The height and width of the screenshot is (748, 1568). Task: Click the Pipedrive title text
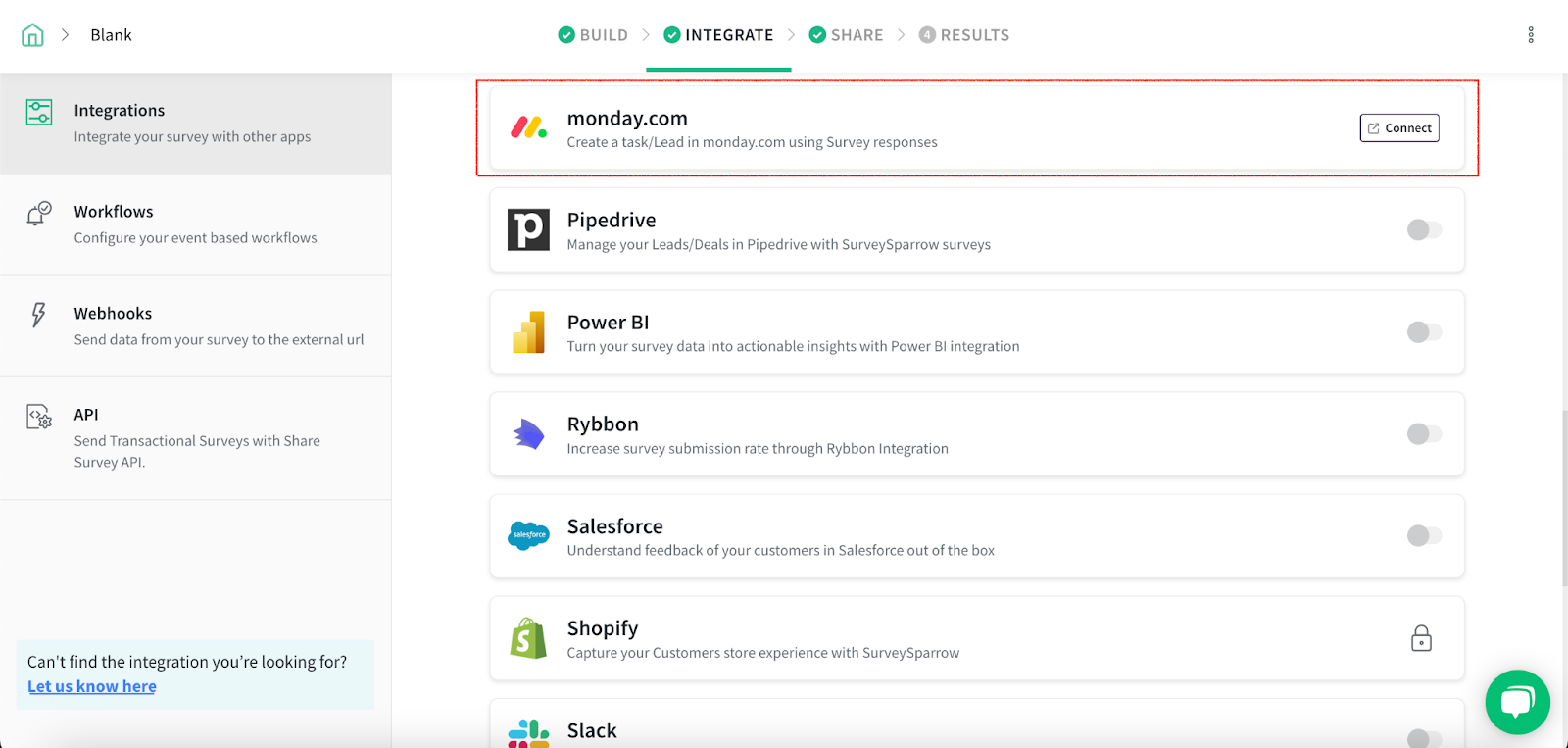tap(612, 221)
